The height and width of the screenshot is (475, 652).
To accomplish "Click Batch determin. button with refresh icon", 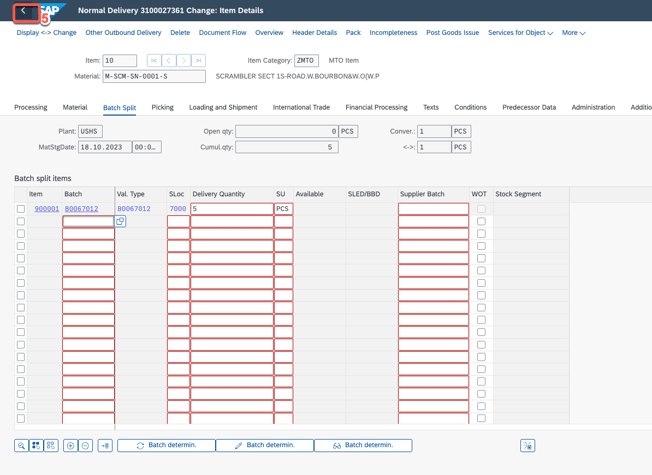I will [x=166, y=445].
